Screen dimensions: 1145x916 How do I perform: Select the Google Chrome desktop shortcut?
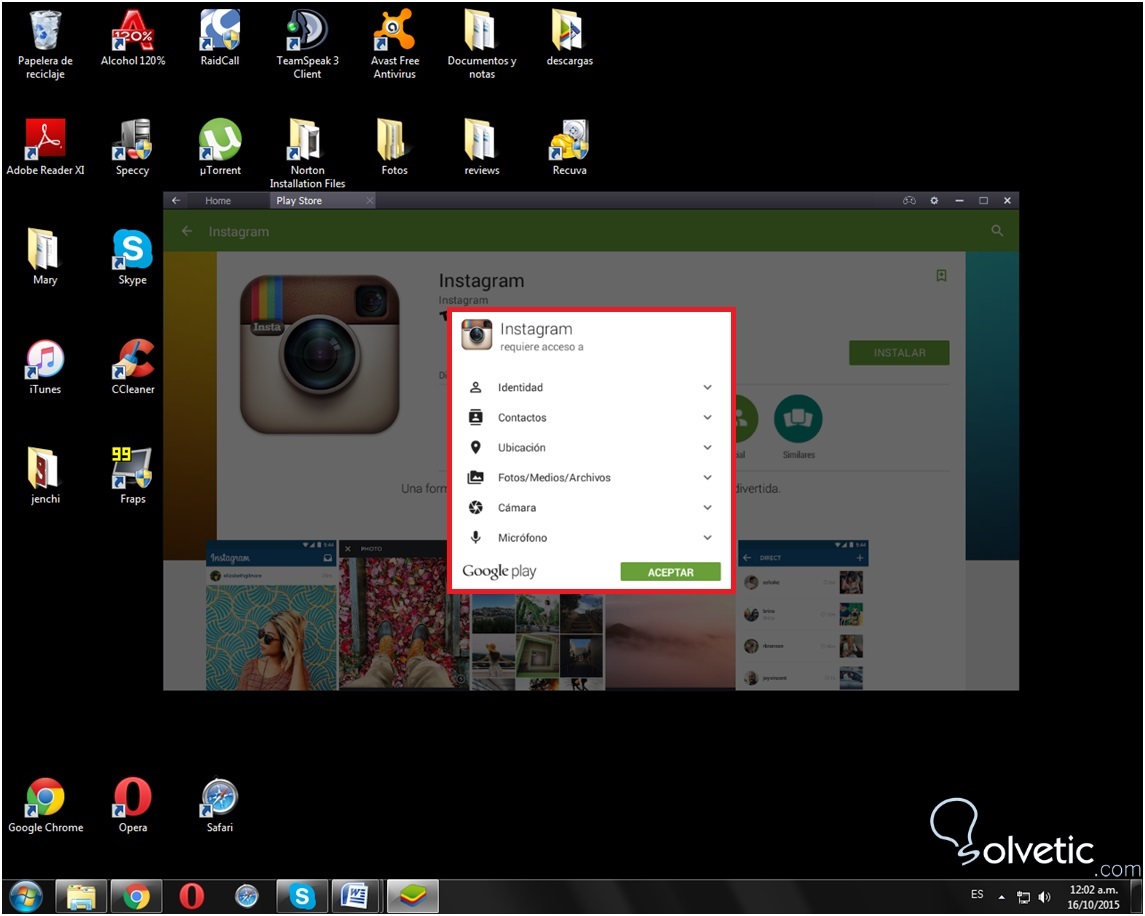click(x=45, y=804)
